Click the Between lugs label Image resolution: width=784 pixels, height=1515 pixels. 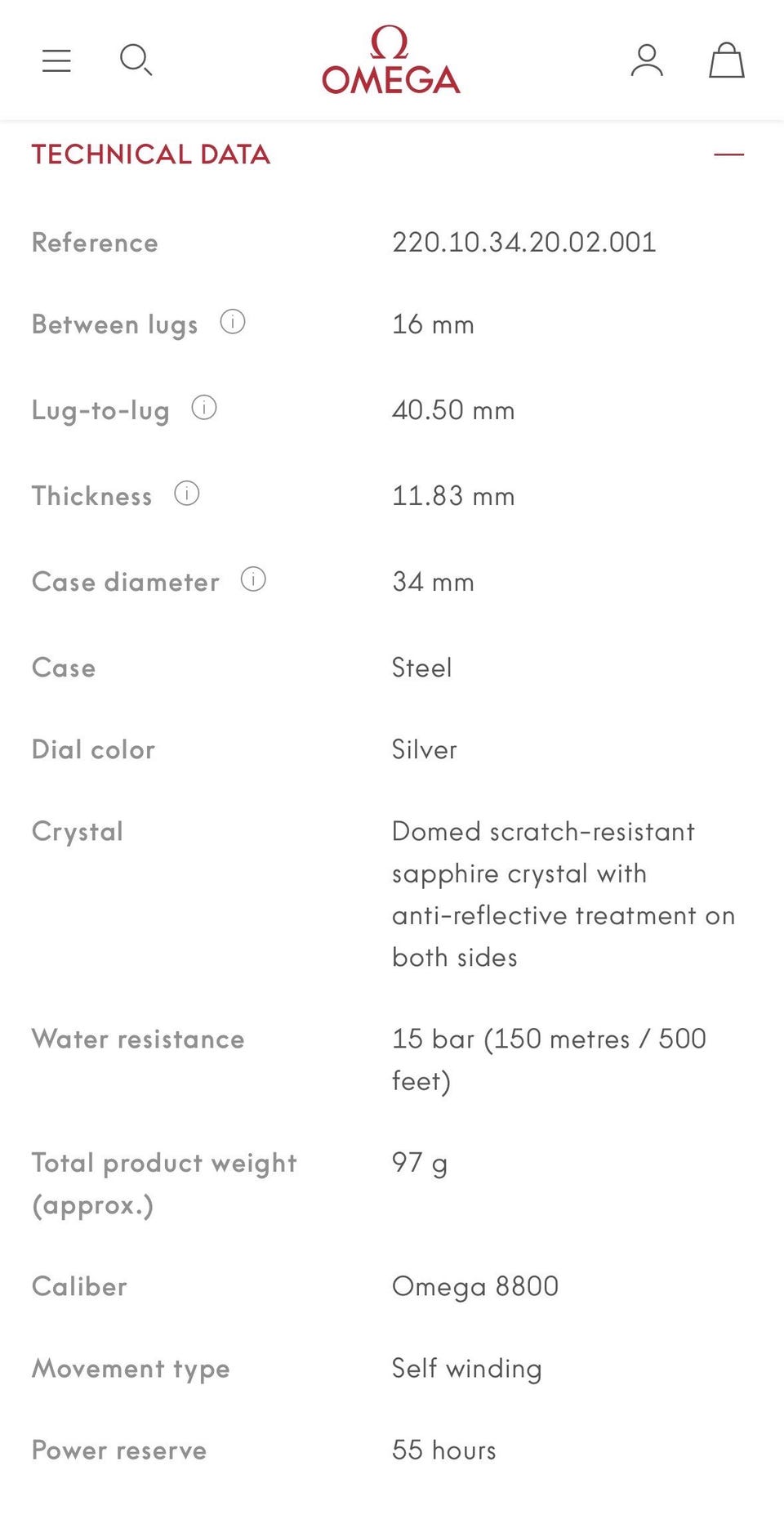(x=115, y=324)
